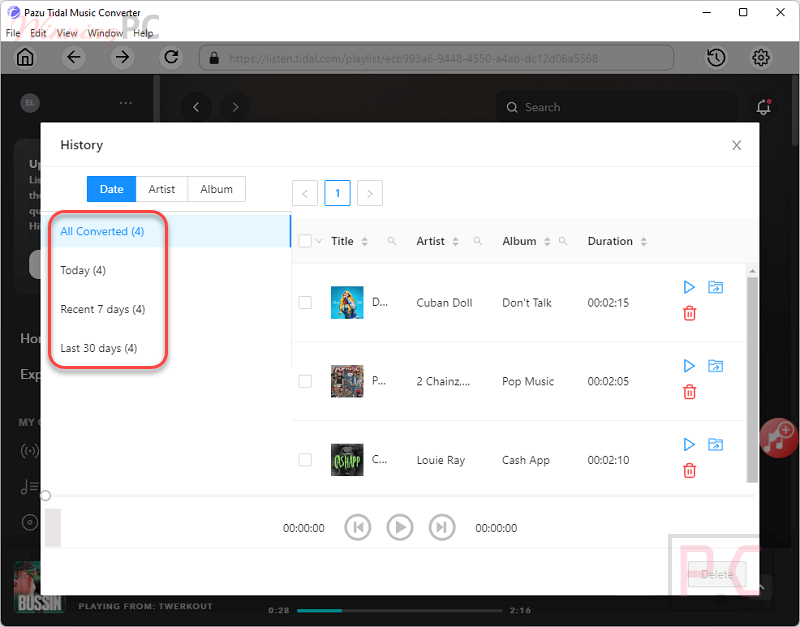Play the Cuban Doll track
This screenshot has width=800, height=627.
(689, 287)
